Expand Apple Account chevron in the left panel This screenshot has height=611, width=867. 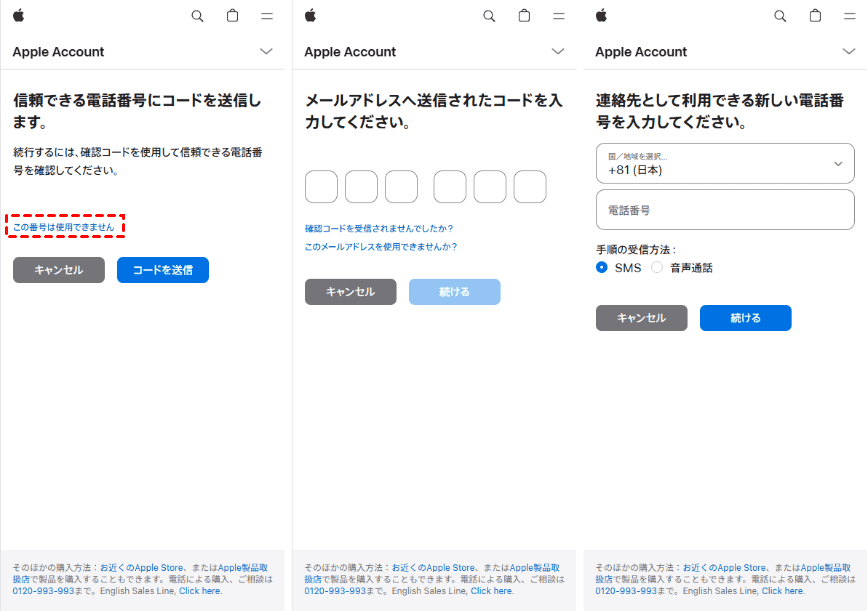click(x=266, y=51)
